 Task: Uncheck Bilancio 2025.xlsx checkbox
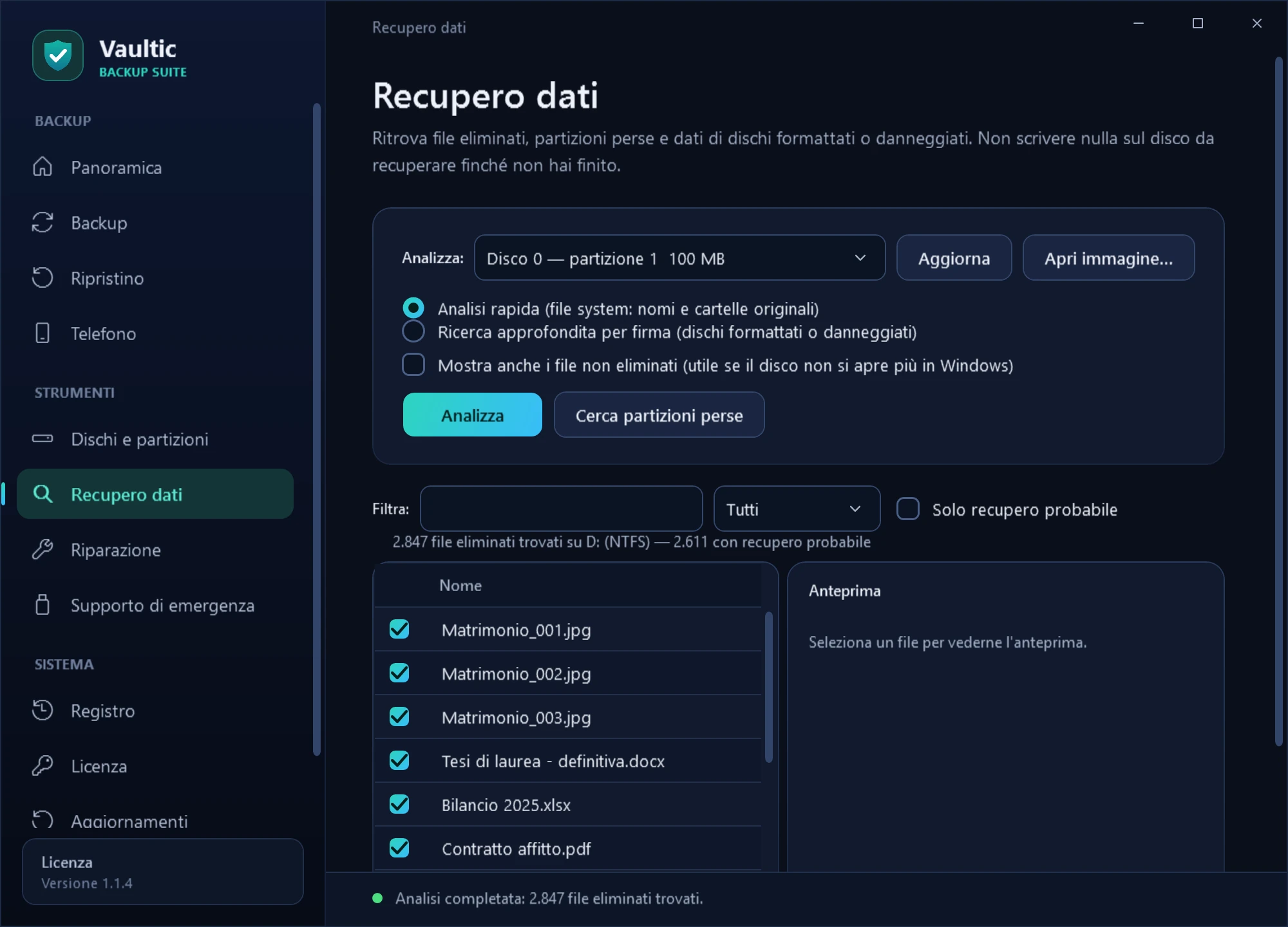click(x=399, y=804)
